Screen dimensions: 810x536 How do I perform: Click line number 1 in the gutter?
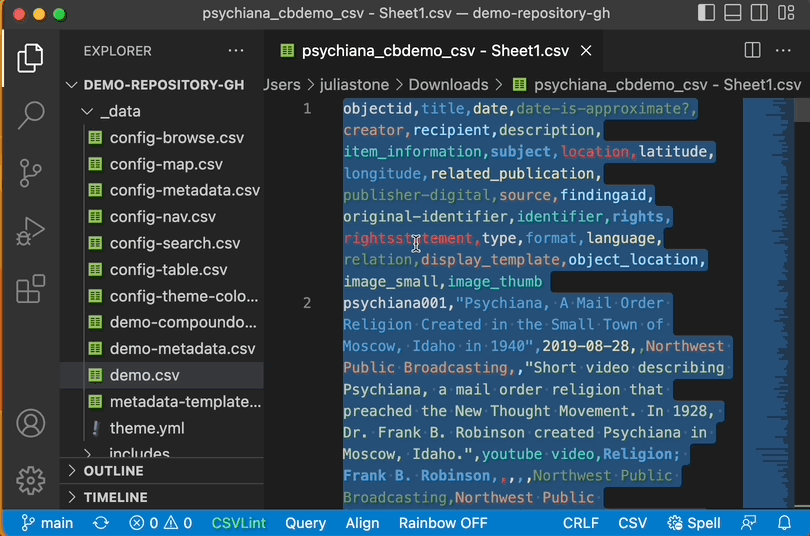click(307, 109)
